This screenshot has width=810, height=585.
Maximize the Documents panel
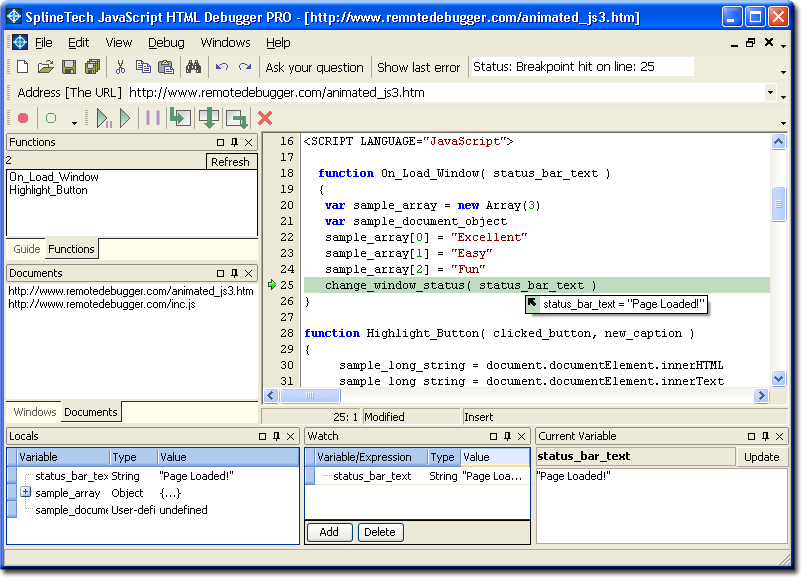point(221,273)
